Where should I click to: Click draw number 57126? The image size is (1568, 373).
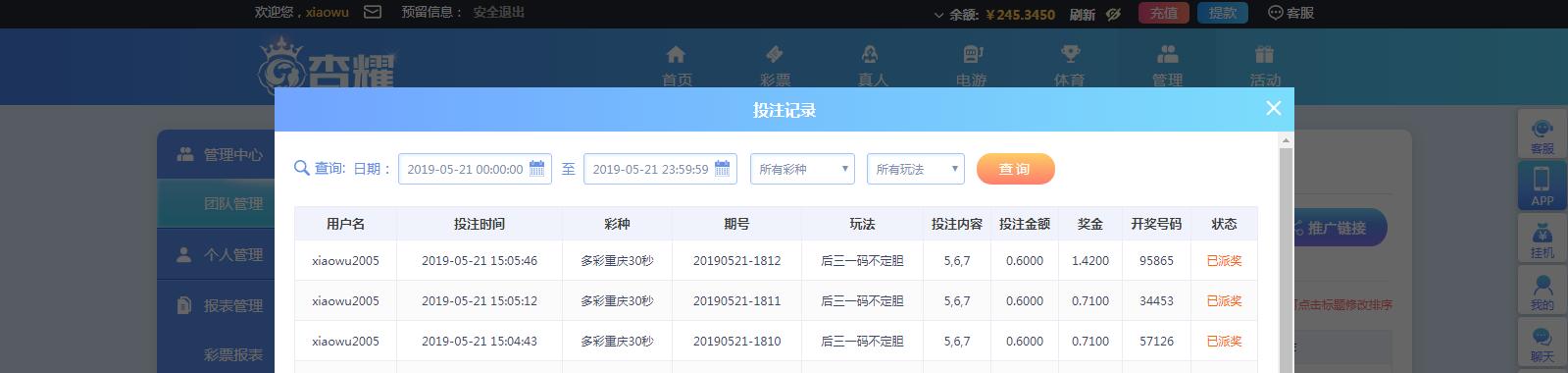(1156, 342)
